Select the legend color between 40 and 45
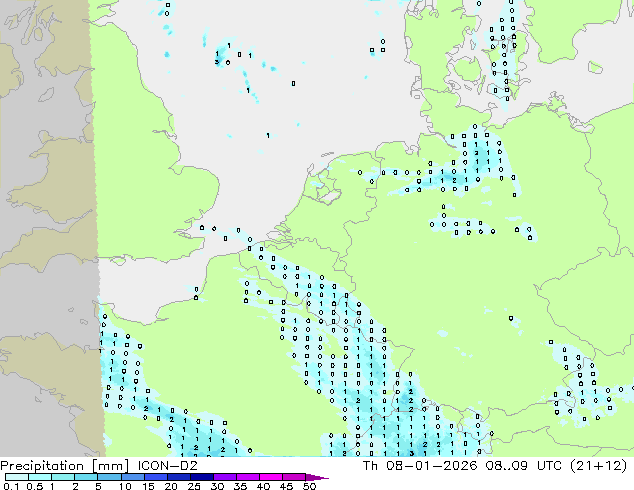 [271, 477]
